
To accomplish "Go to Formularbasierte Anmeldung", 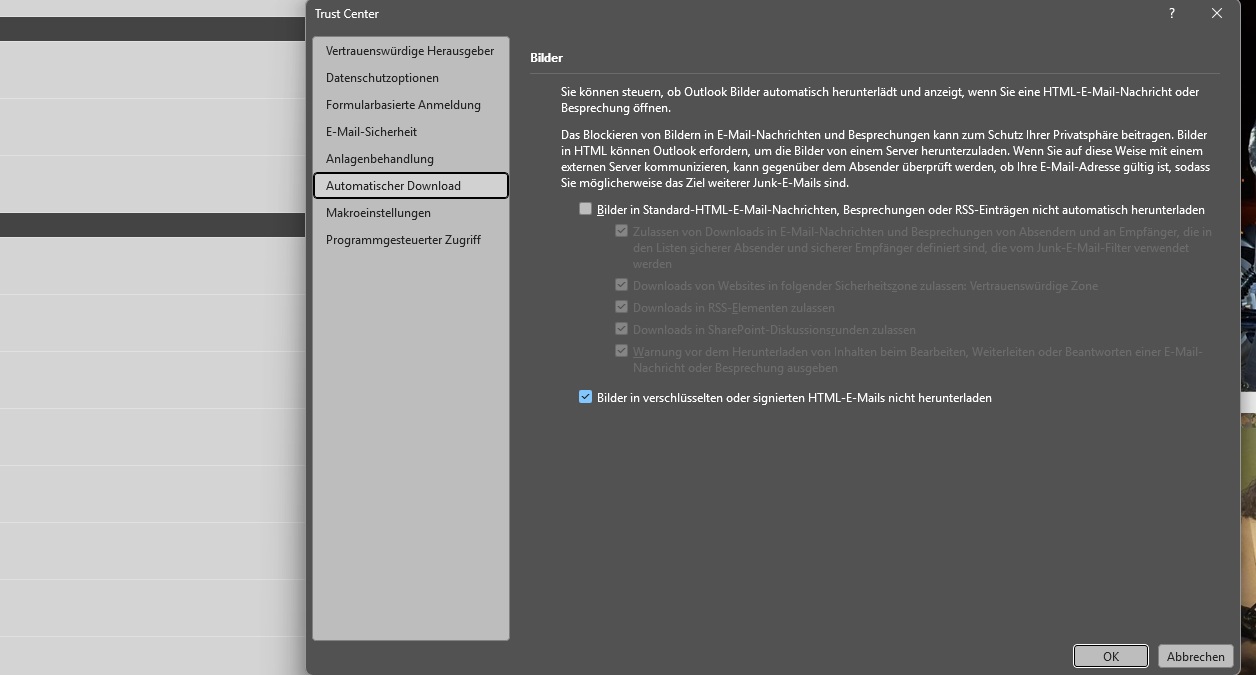I will tap(410, 104).
